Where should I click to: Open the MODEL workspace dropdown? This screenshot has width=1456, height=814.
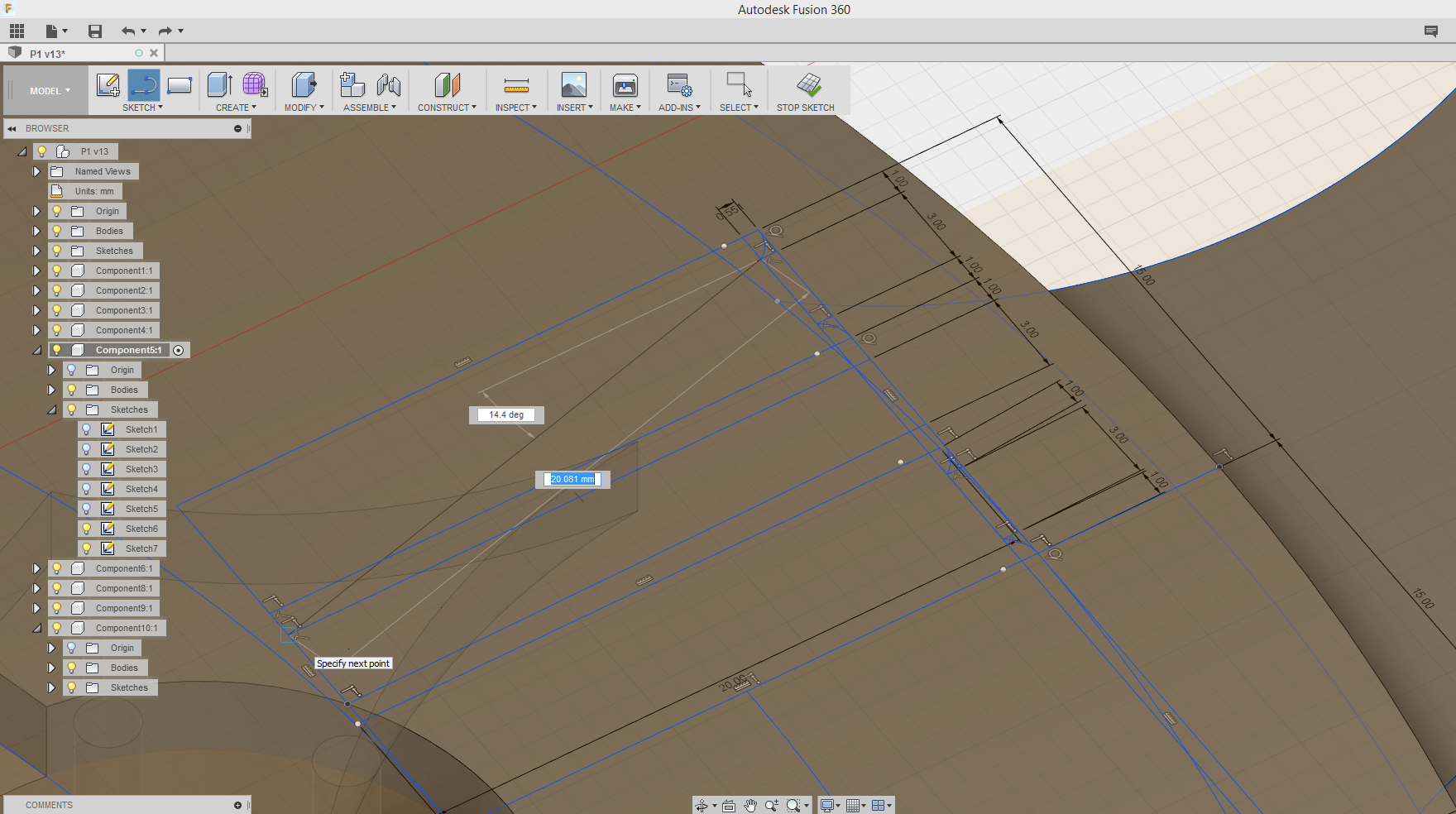50,91
